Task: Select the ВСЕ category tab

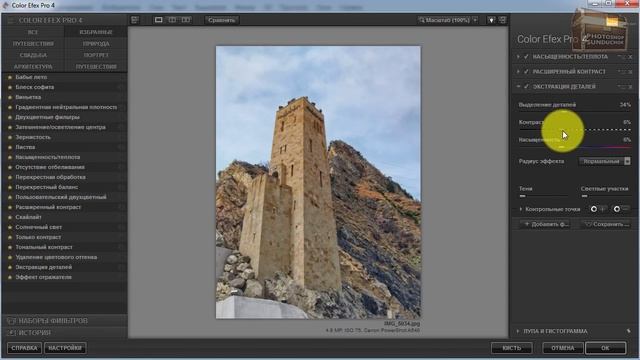Action: pyautogui.click(x=33, y=32)
